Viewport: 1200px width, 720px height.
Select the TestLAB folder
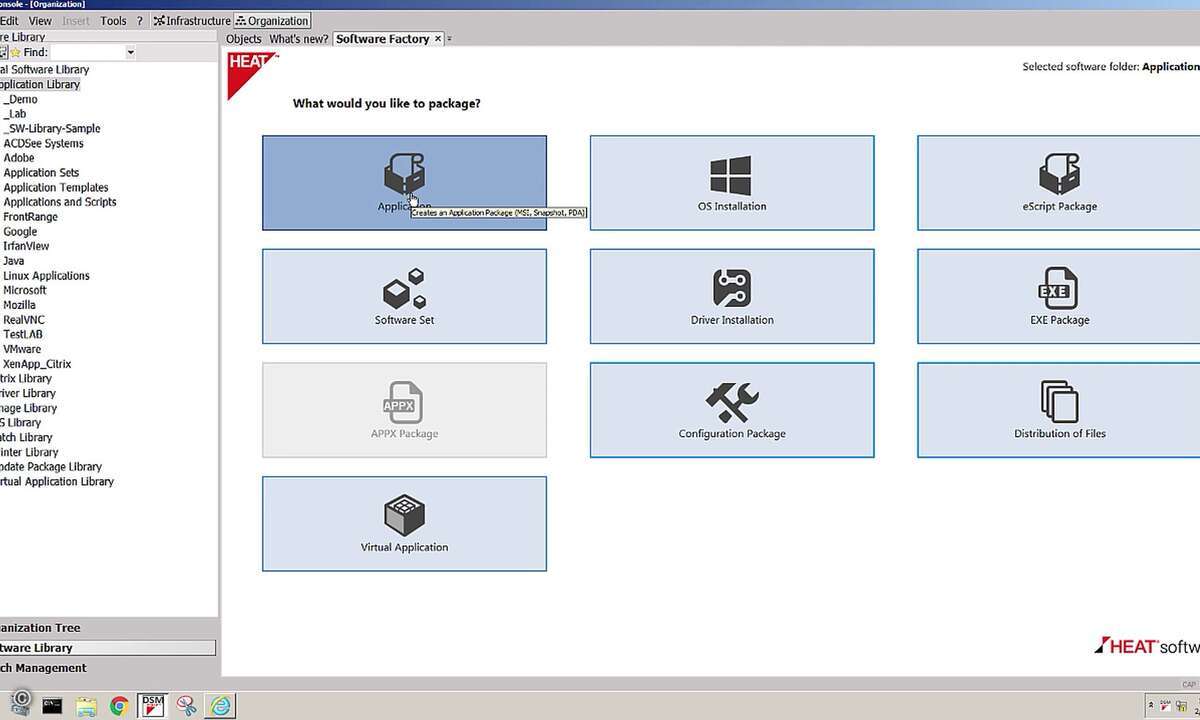pos(23,334)
